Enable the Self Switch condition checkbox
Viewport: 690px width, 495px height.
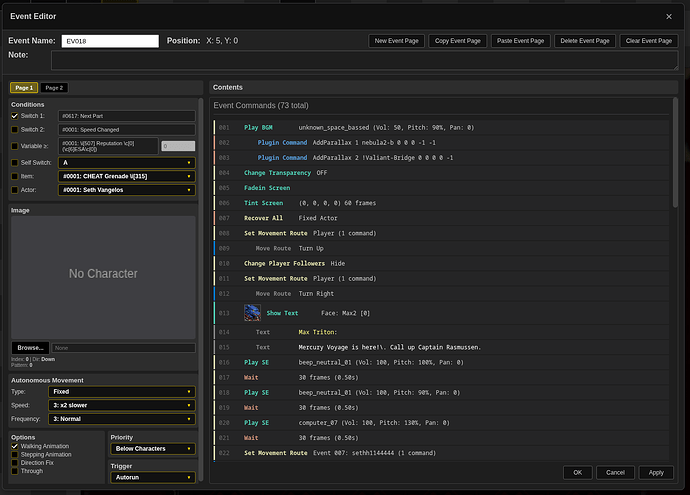click(15, 163)
